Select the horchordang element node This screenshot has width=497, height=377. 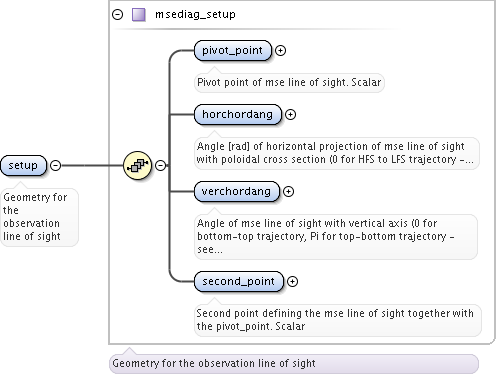[238, 114]
